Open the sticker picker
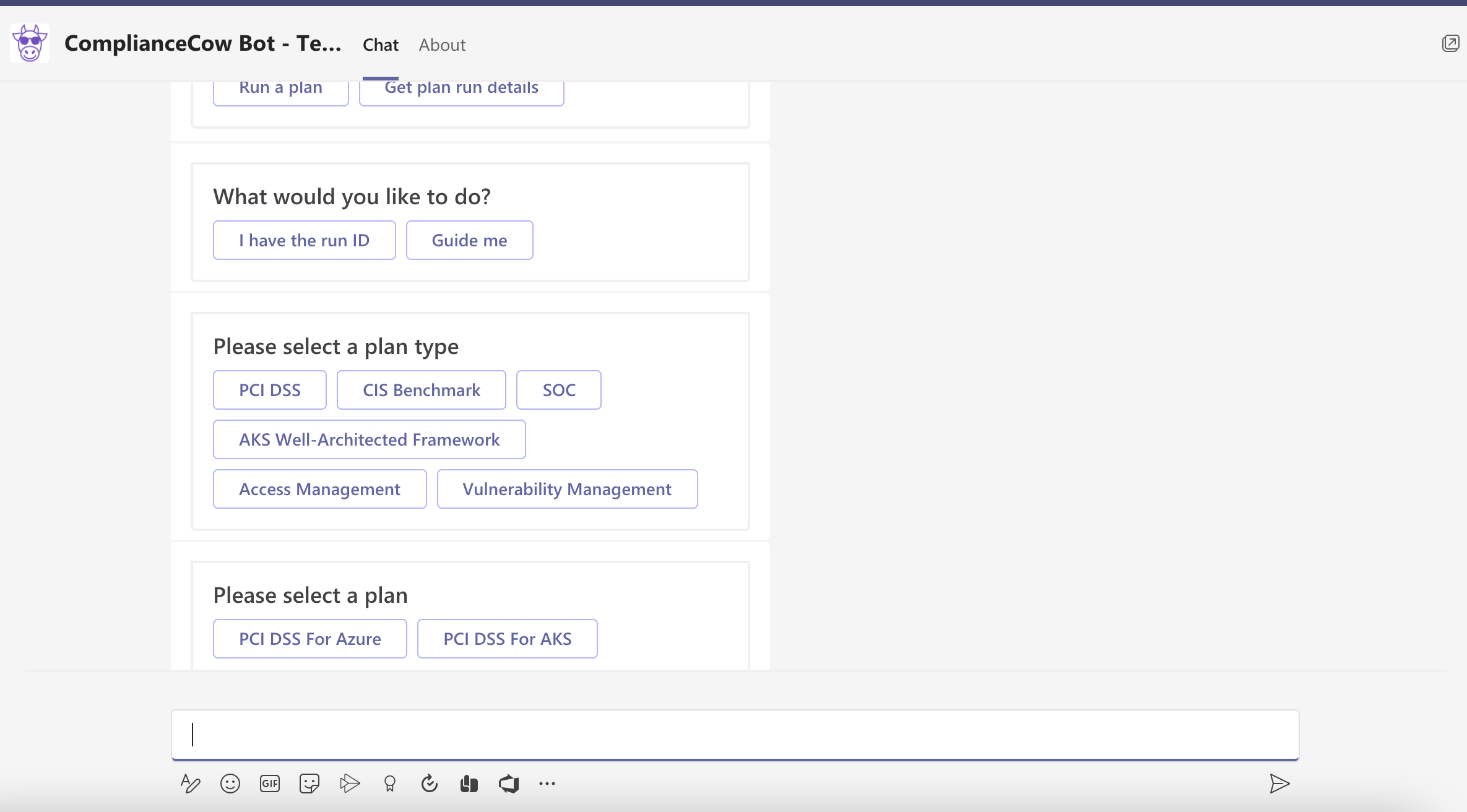 coord(309,784)
